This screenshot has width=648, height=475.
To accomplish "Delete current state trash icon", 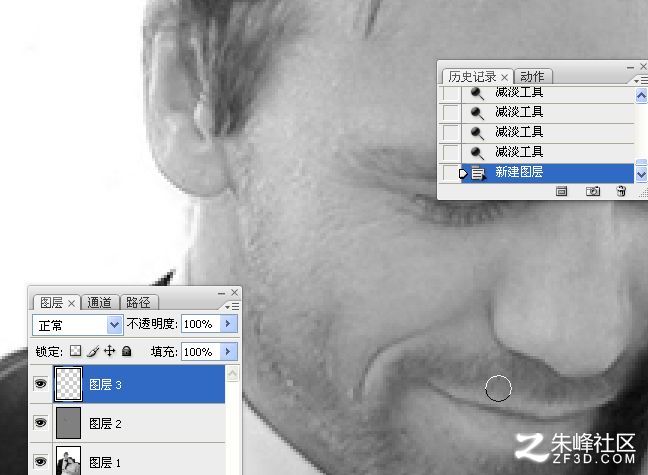I will [621, 191].
